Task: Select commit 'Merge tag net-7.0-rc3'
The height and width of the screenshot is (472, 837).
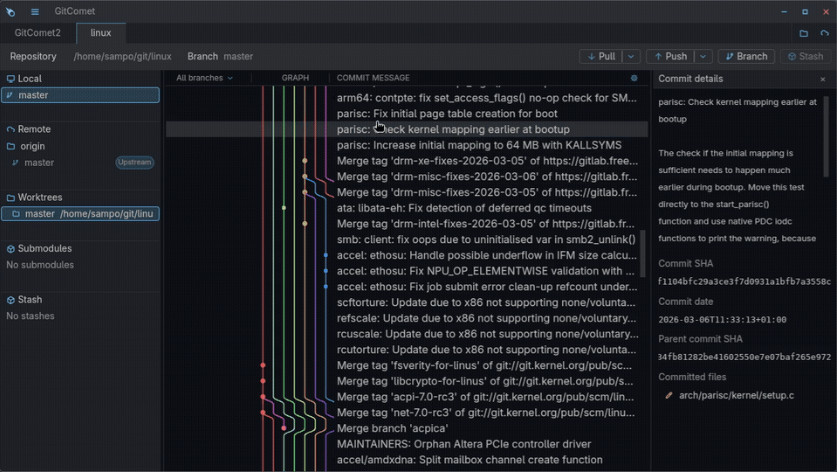Action: pyautogui.click(x=407, y=413)
